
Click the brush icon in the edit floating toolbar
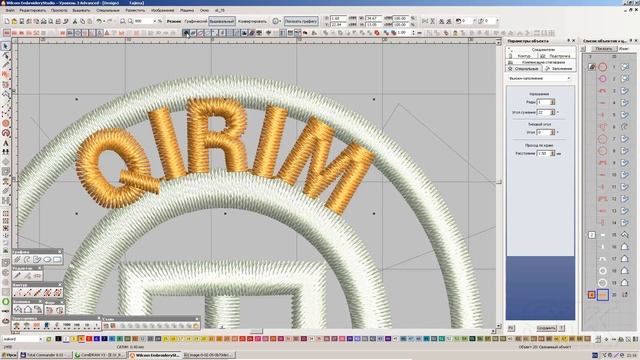[x=17, y=276]
